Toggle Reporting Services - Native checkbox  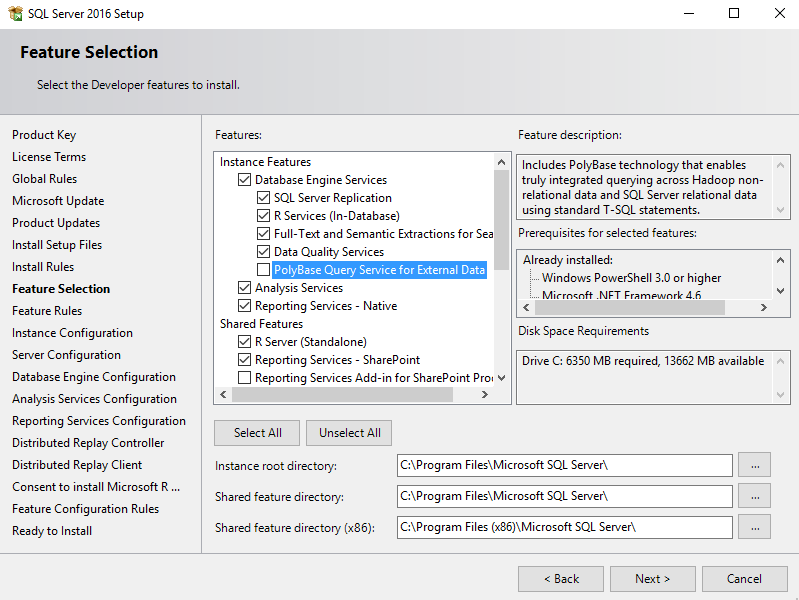(245, 306)
